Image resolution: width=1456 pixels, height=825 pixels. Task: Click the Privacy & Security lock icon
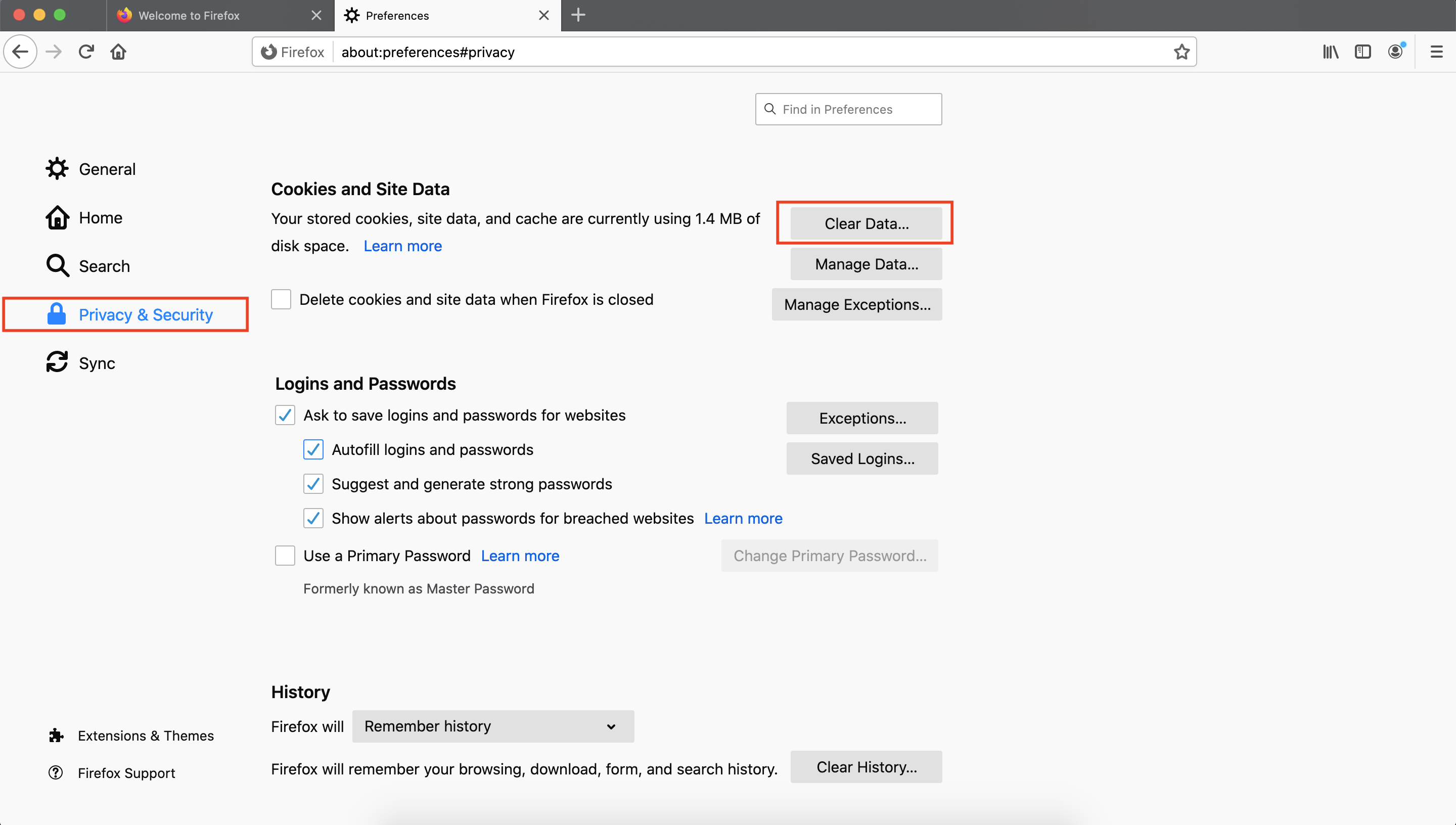[x=57, y=314]
